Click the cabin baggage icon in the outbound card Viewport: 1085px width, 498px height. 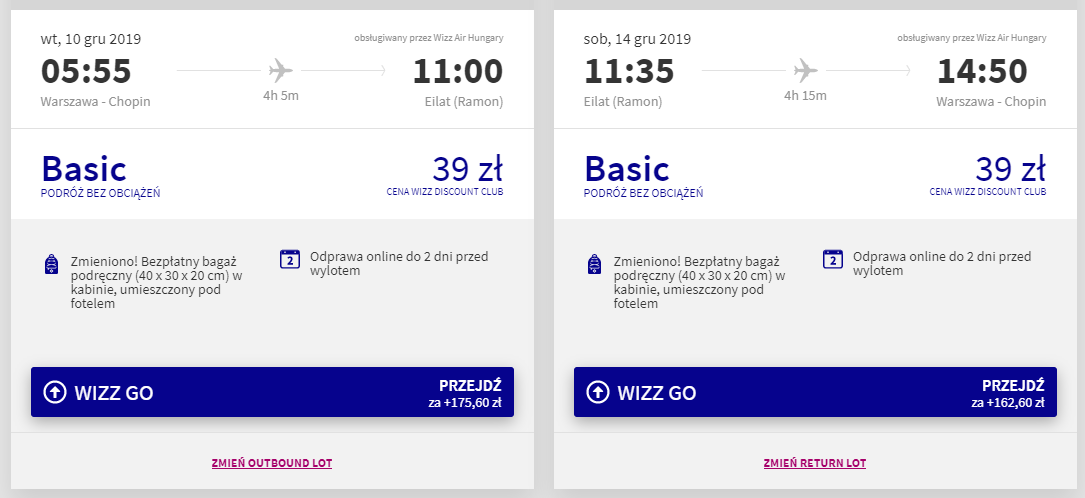point(52,264)
